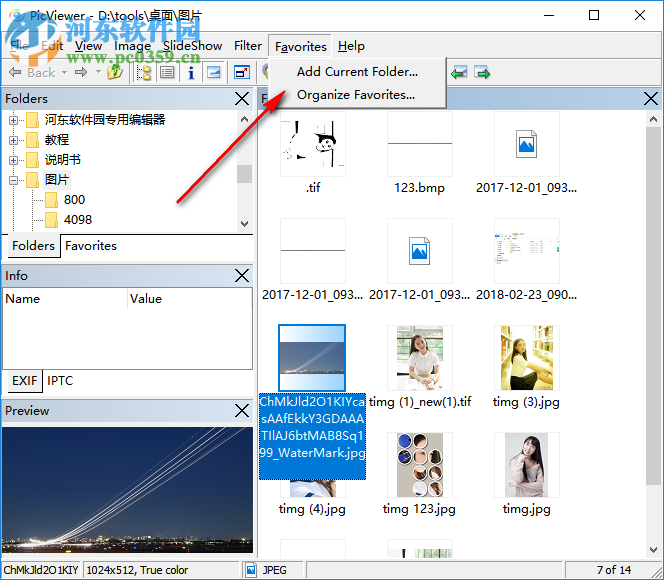Select the 说明书 folder in tree
The height and width of the screenshot is (580, 664).
[x=63, y=160]
